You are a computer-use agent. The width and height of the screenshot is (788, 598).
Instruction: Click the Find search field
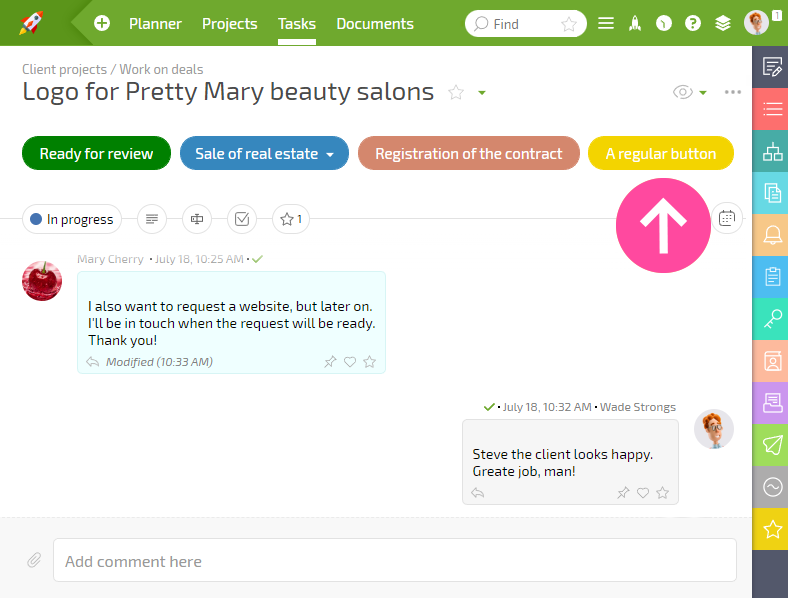[526, 24]
